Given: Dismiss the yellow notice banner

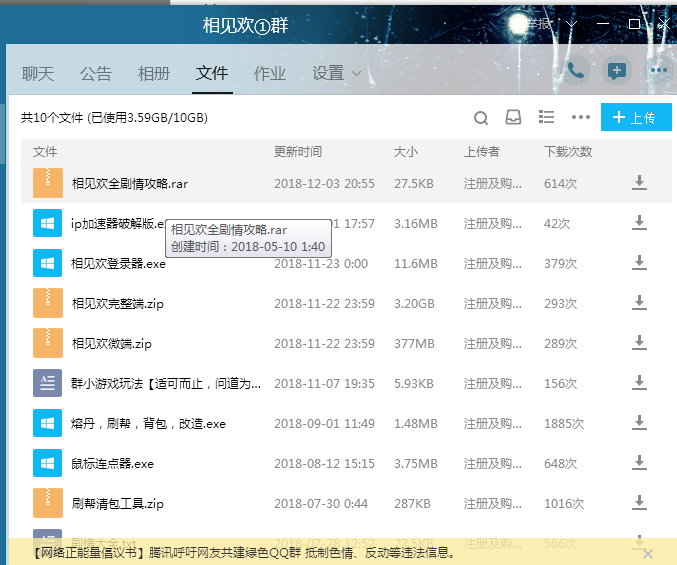Looking at the screenshot, I should click(x=647, y=552).
